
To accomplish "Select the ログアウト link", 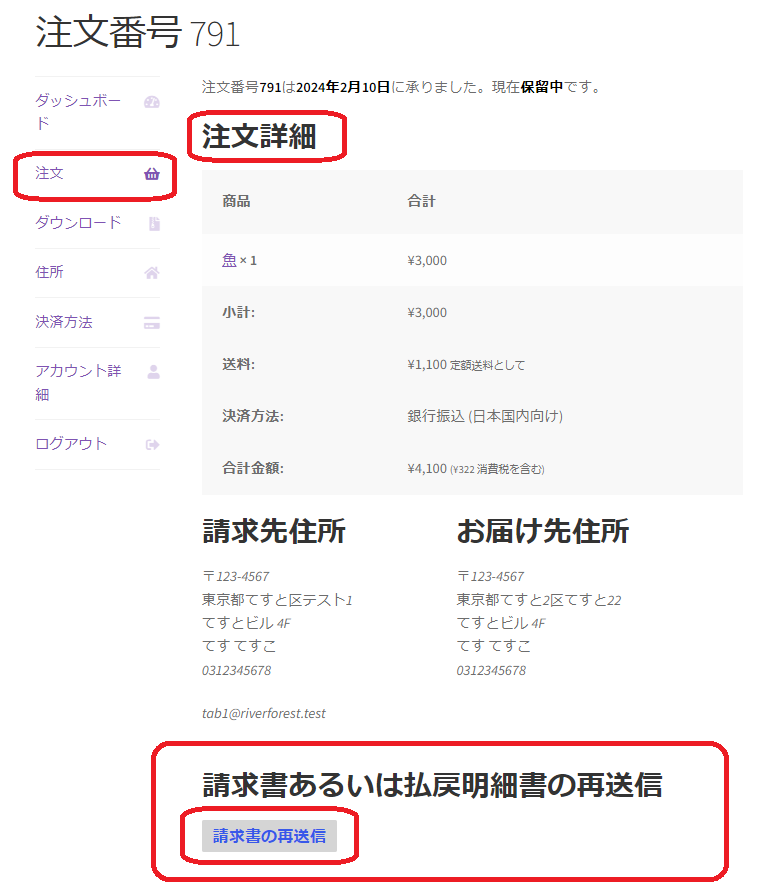I will [x=71, y=444].
